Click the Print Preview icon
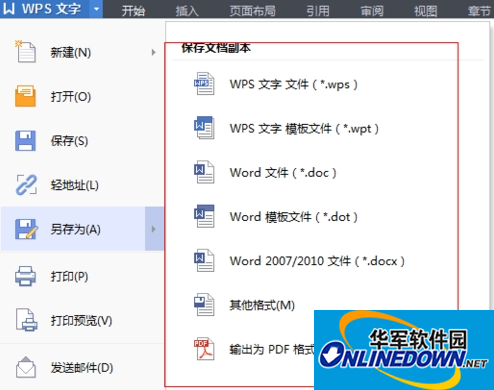Viewport: 494px width, 390px height. [26, 320]
